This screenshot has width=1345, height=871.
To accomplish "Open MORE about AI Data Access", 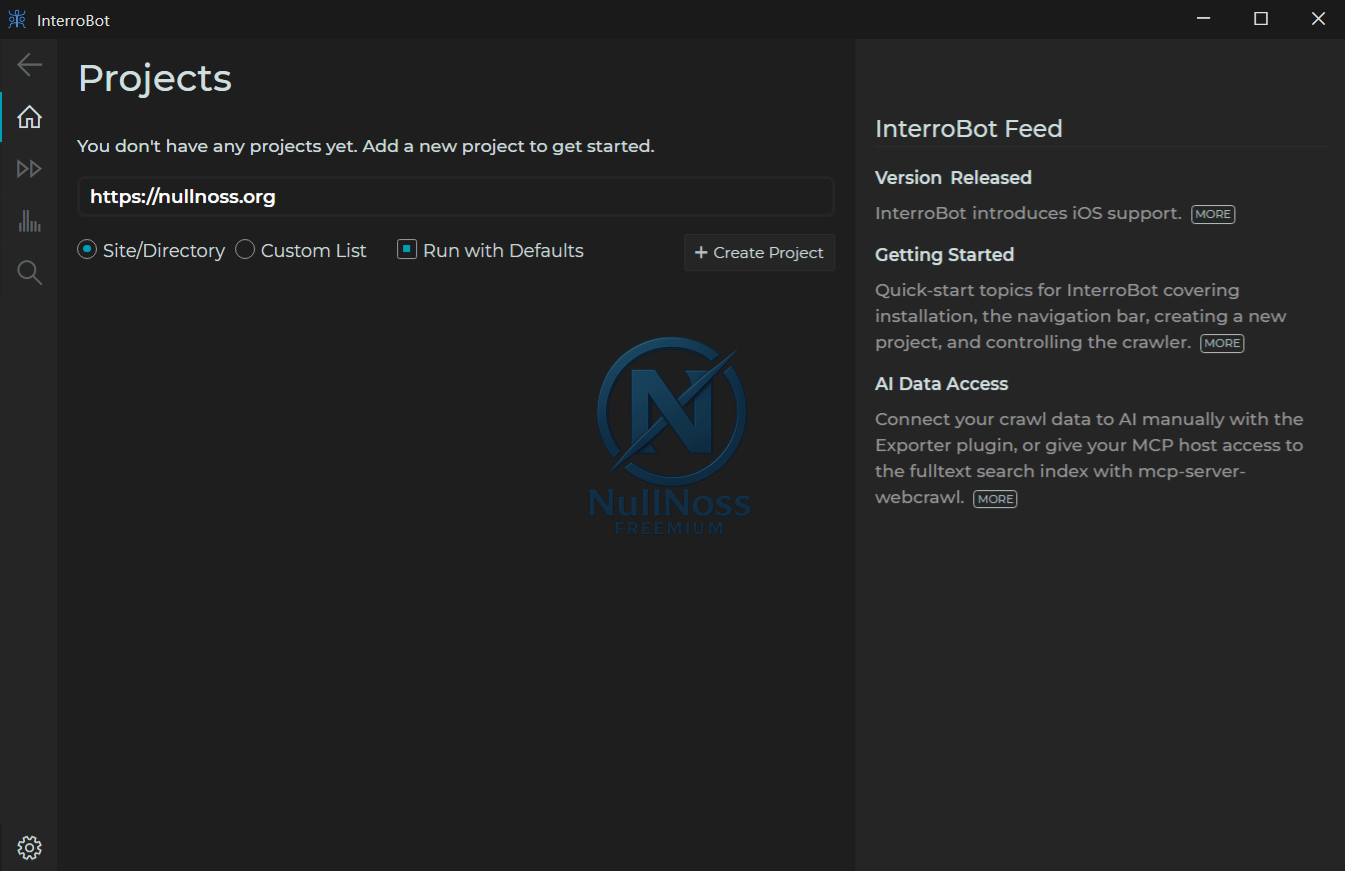I will click(x=994, y=498).
